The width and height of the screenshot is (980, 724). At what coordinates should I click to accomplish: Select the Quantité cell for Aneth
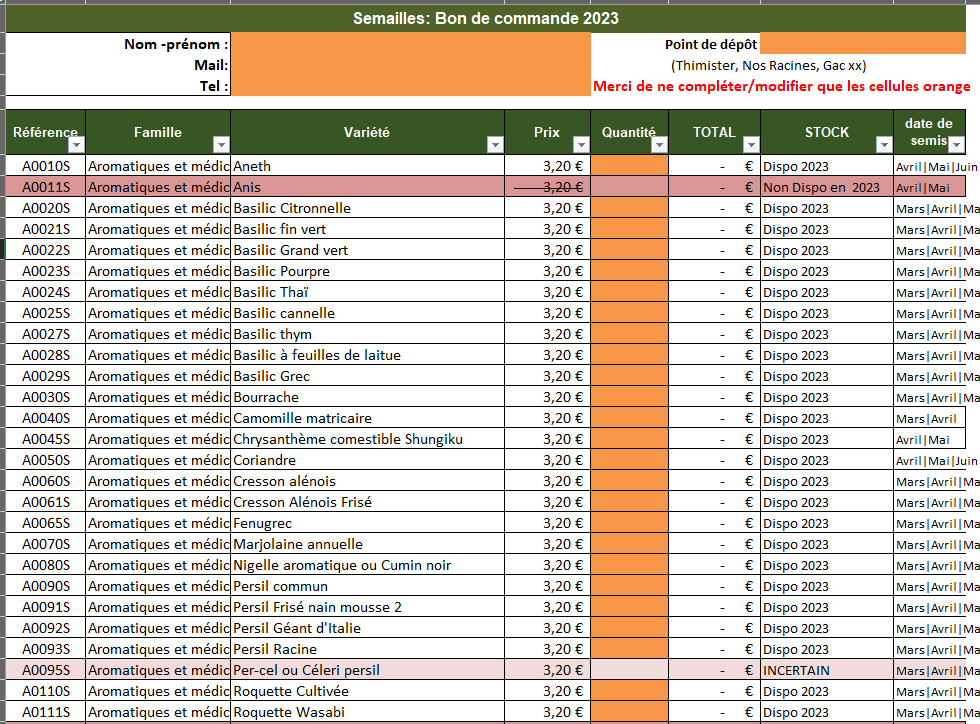coord(629,166)
